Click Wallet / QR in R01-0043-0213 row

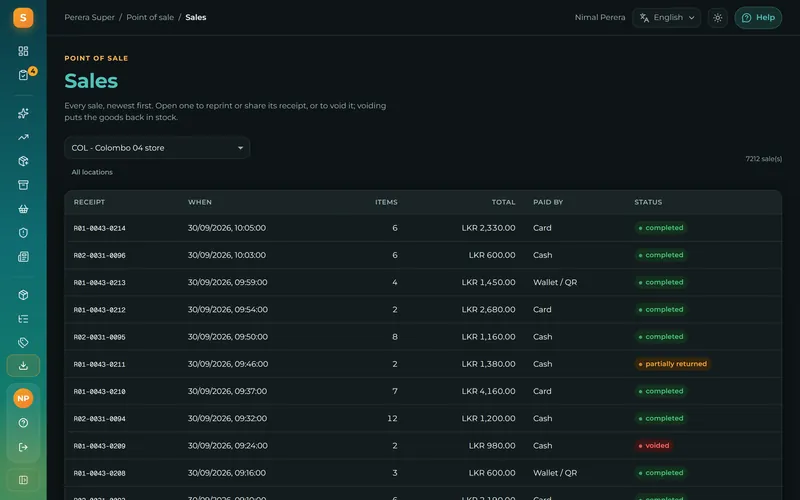(555, 283)
